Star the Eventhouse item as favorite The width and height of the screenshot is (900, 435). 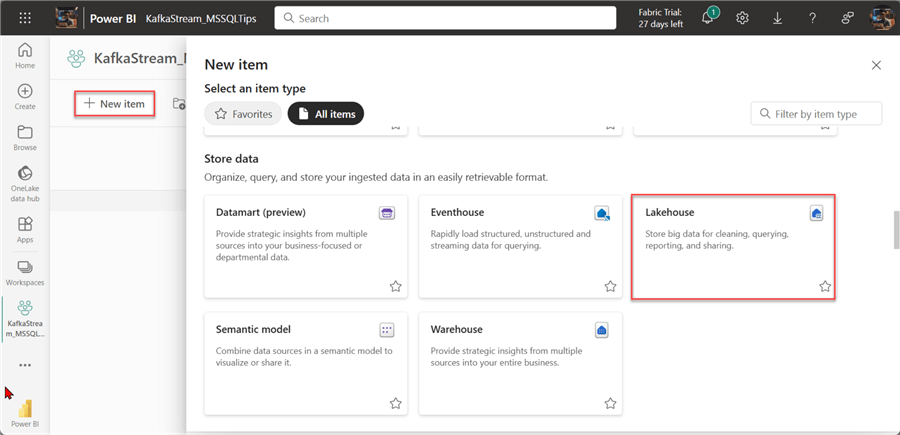pos(610,286)
